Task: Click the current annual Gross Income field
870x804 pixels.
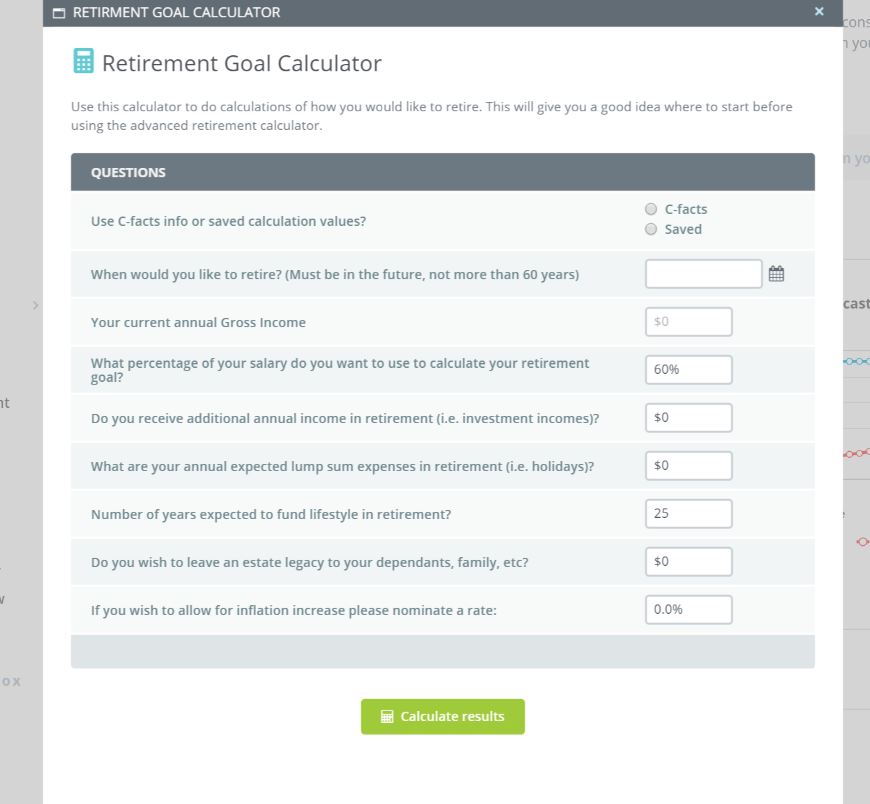Action: point(688,322)
